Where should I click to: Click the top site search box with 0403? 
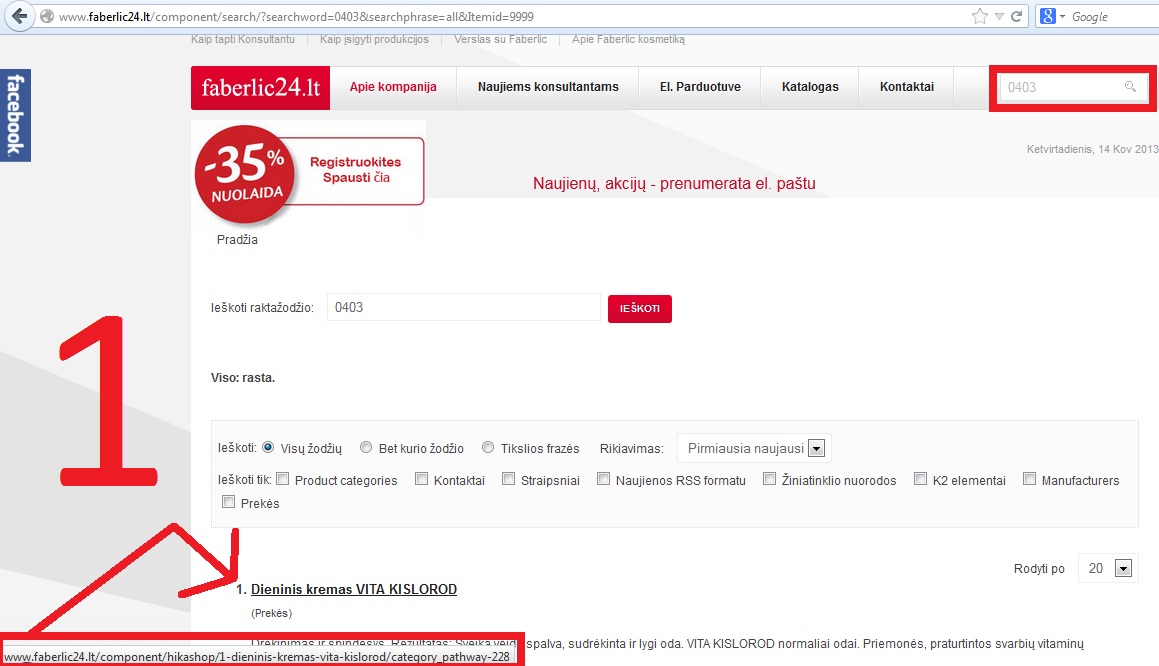(1072, 87)
